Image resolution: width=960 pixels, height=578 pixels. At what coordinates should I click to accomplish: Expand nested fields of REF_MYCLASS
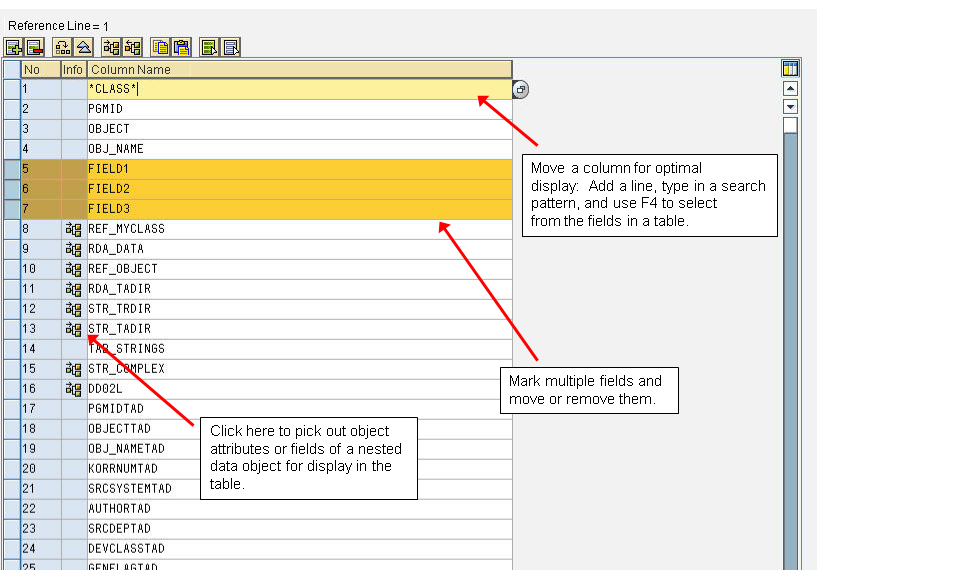(x=73, y=229)
